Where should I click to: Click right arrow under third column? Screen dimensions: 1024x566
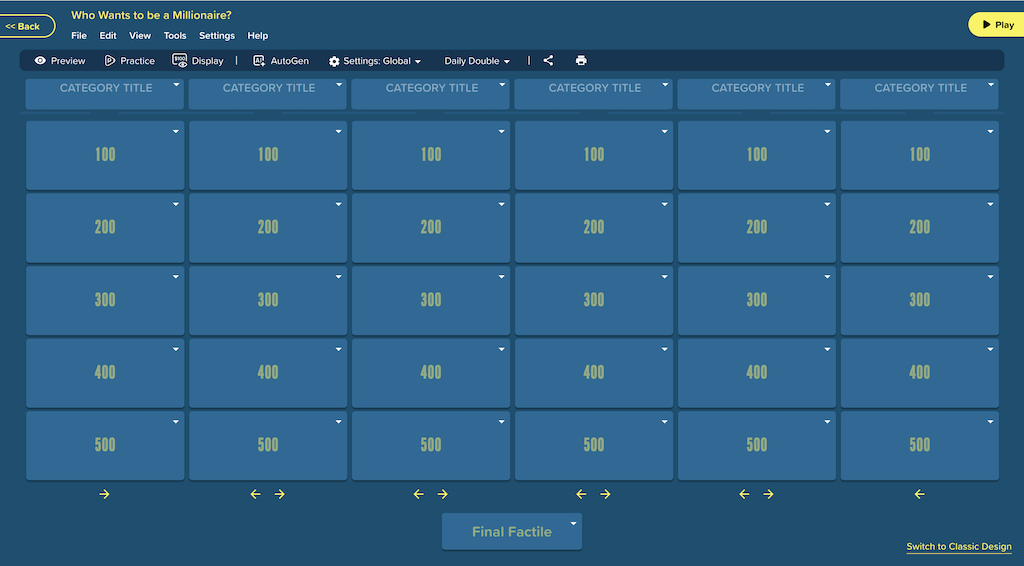[x=443, y=494]
